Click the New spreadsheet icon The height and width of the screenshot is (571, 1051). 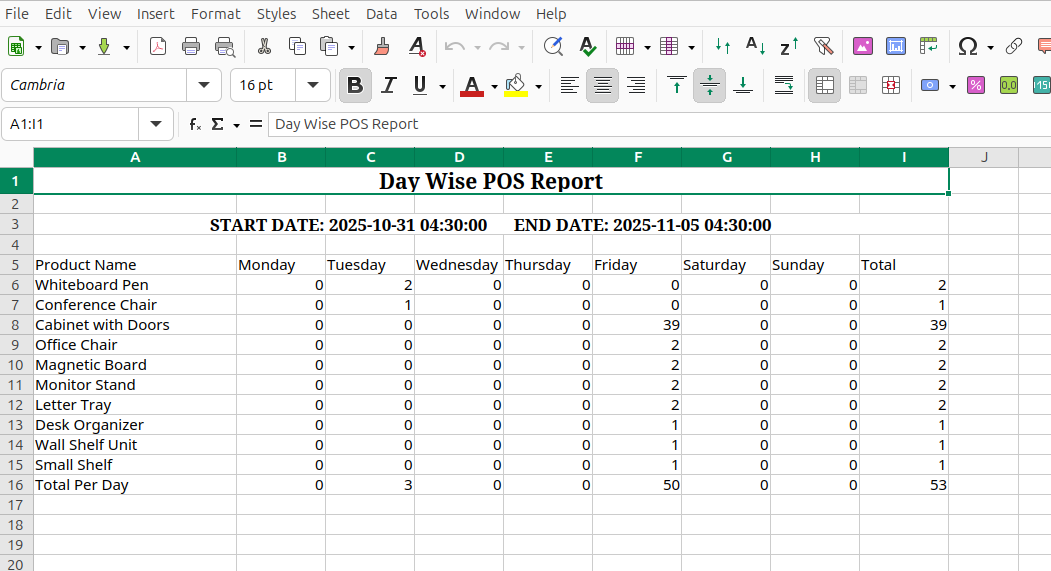pos(16,47)
